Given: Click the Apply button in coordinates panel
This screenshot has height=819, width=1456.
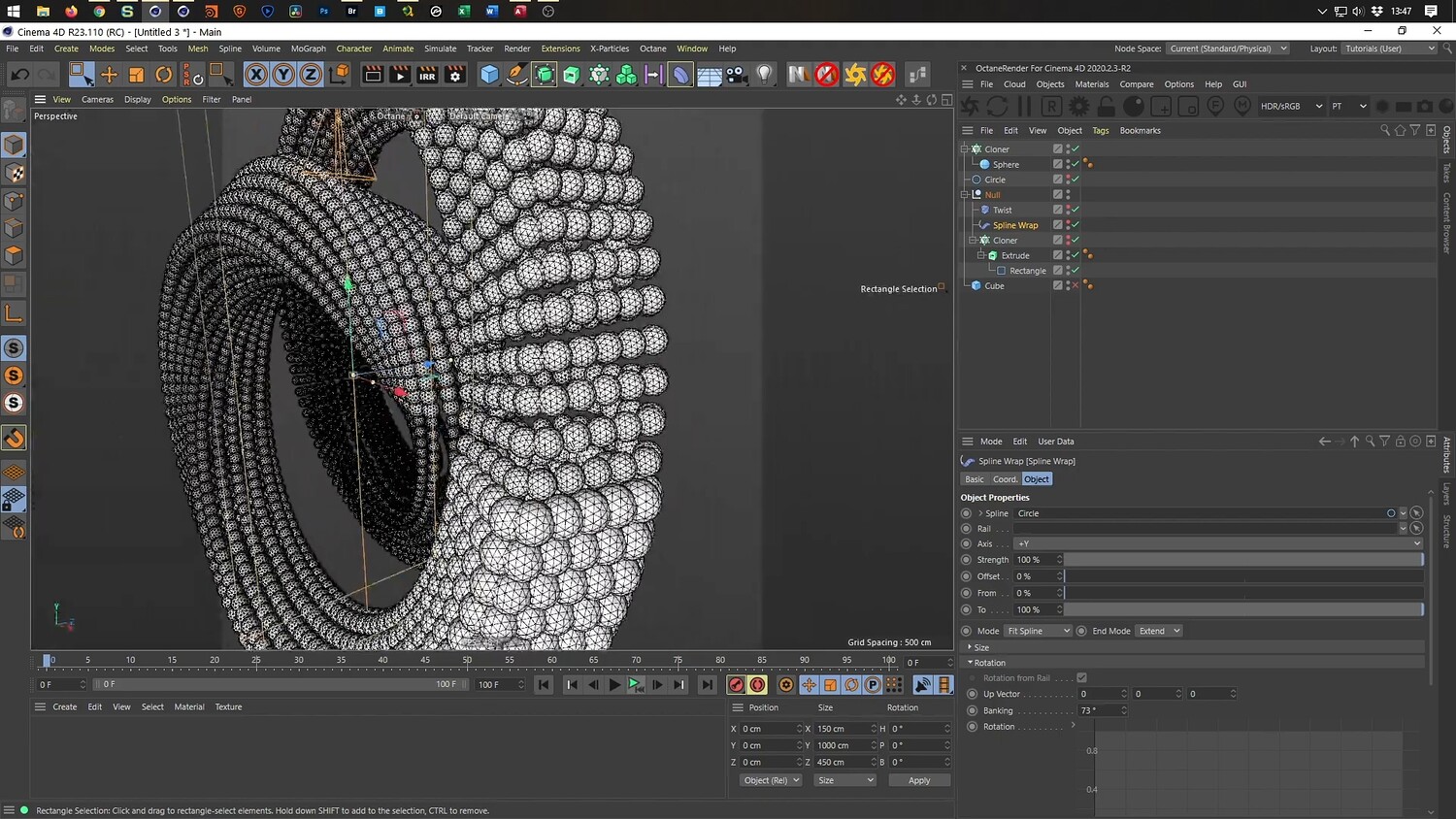Looking at the screenshot, I should point(918,780).
